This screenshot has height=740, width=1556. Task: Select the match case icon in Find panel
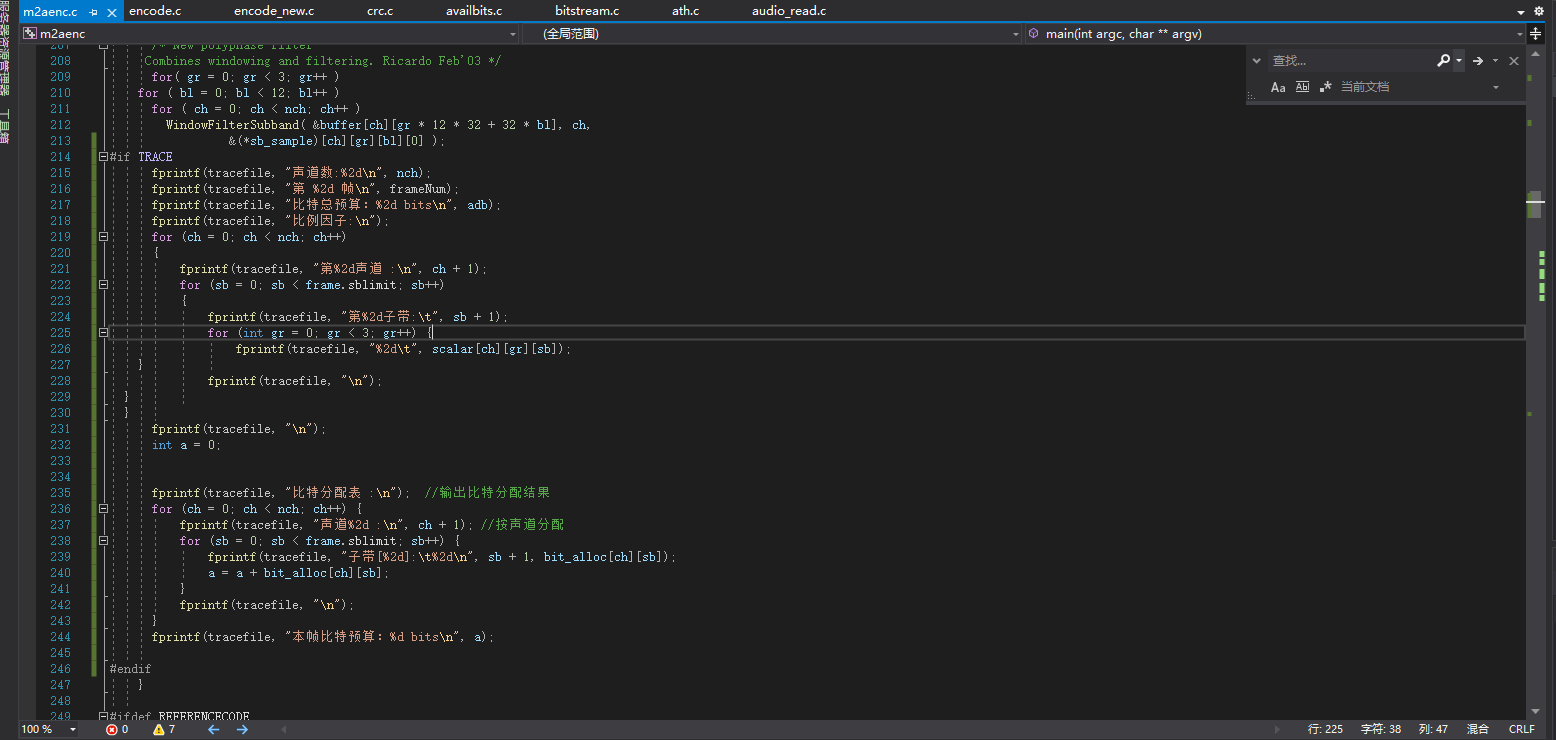coord(1278,86)
